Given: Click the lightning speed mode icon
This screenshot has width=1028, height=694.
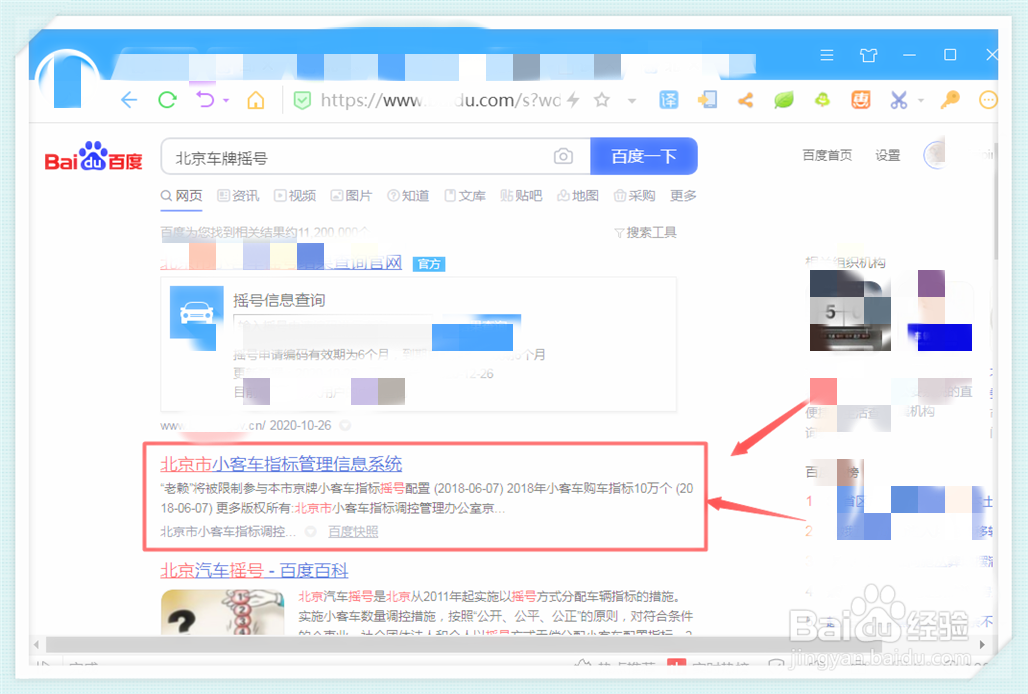Looking at the screenshot, I should click(x=573, y=100).
